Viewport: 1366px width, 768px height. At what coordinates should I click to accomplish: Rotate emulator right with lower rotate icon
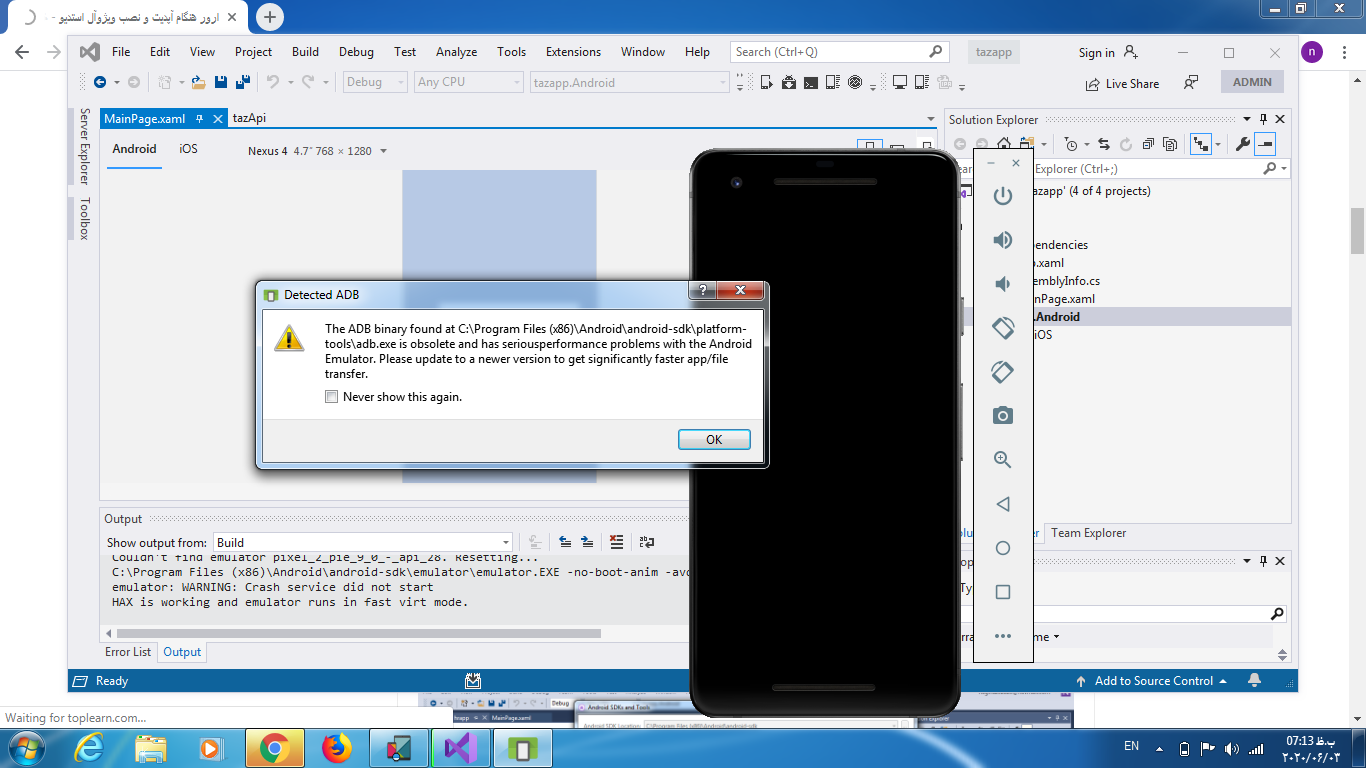click(x=1002, y=372)
